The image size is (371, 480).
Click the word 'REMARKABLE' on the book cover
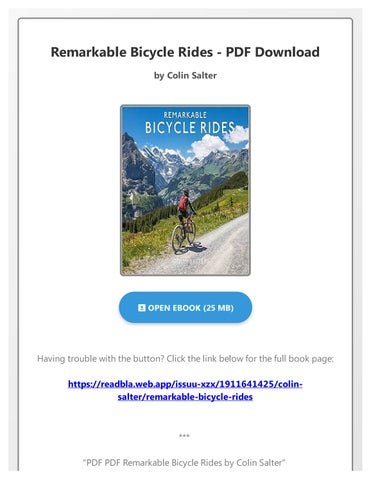click(185, 115)
